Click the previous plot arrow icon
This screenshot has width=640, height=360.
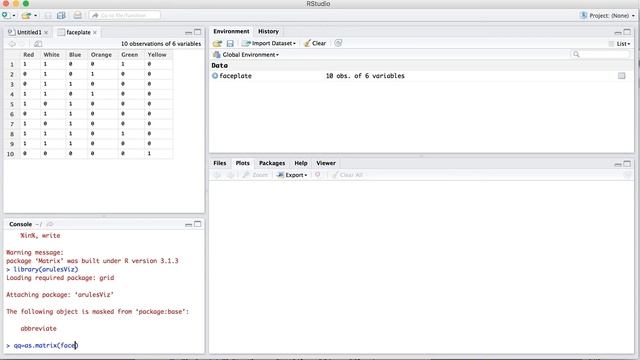coord(217,175)
